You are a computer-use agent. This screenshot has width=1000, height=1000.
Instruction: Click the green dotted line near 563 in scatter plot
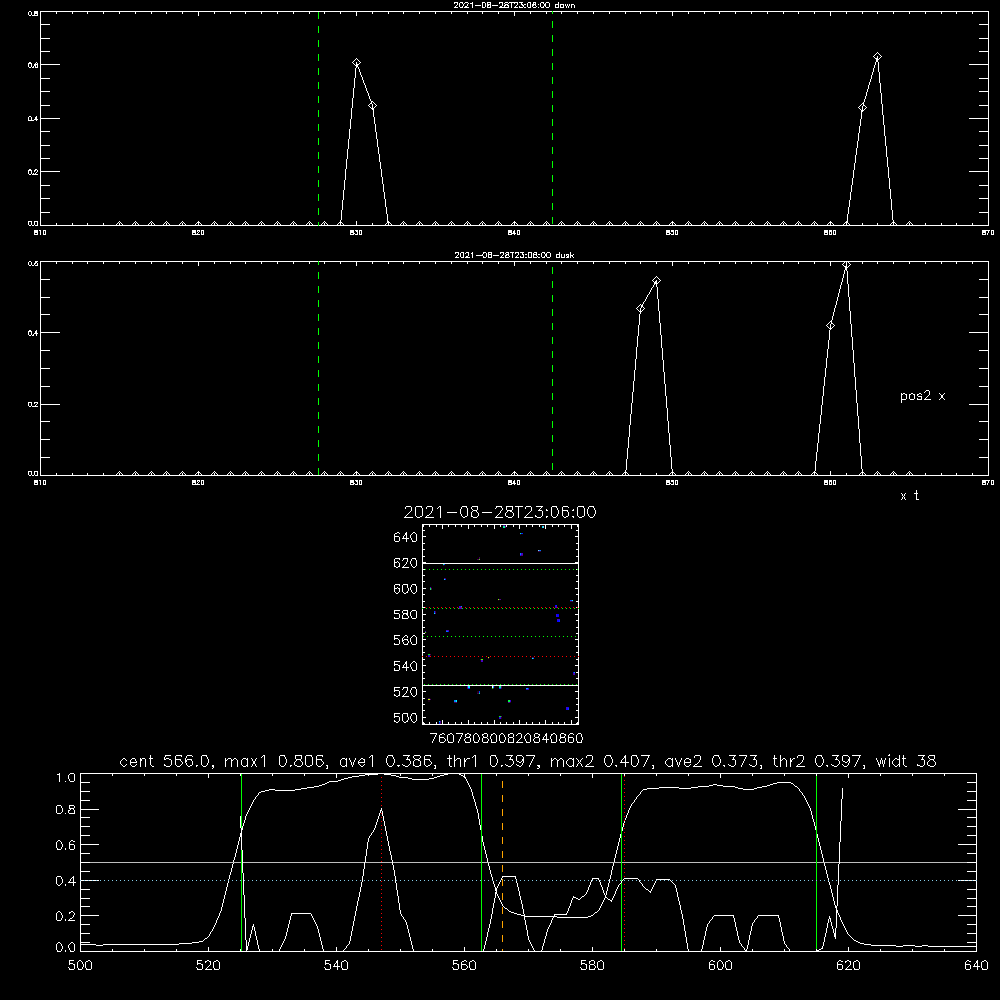(x=500, y=636)
